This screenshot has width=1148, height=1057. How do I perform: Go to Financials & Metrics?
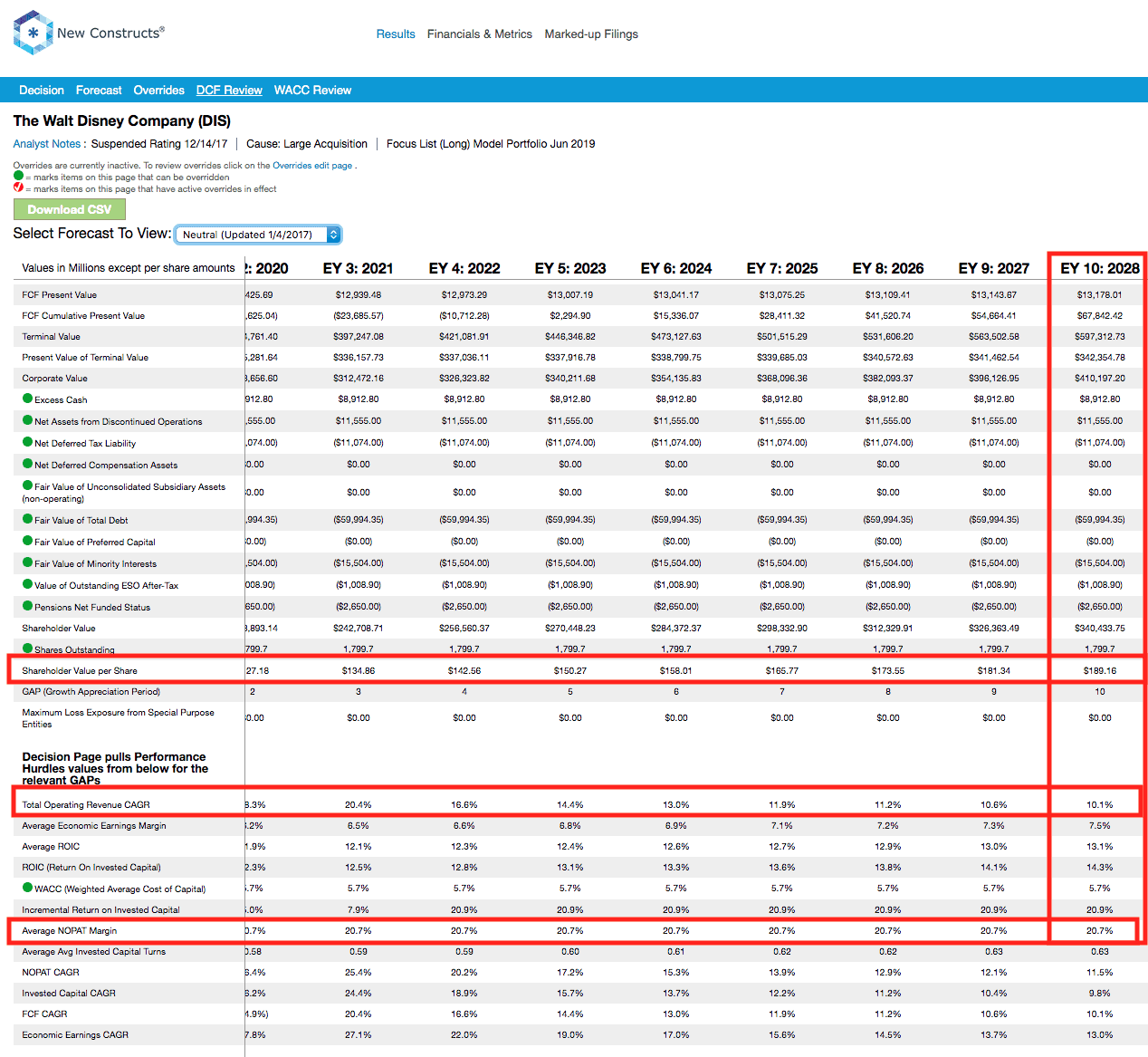[x=480, y=34]
